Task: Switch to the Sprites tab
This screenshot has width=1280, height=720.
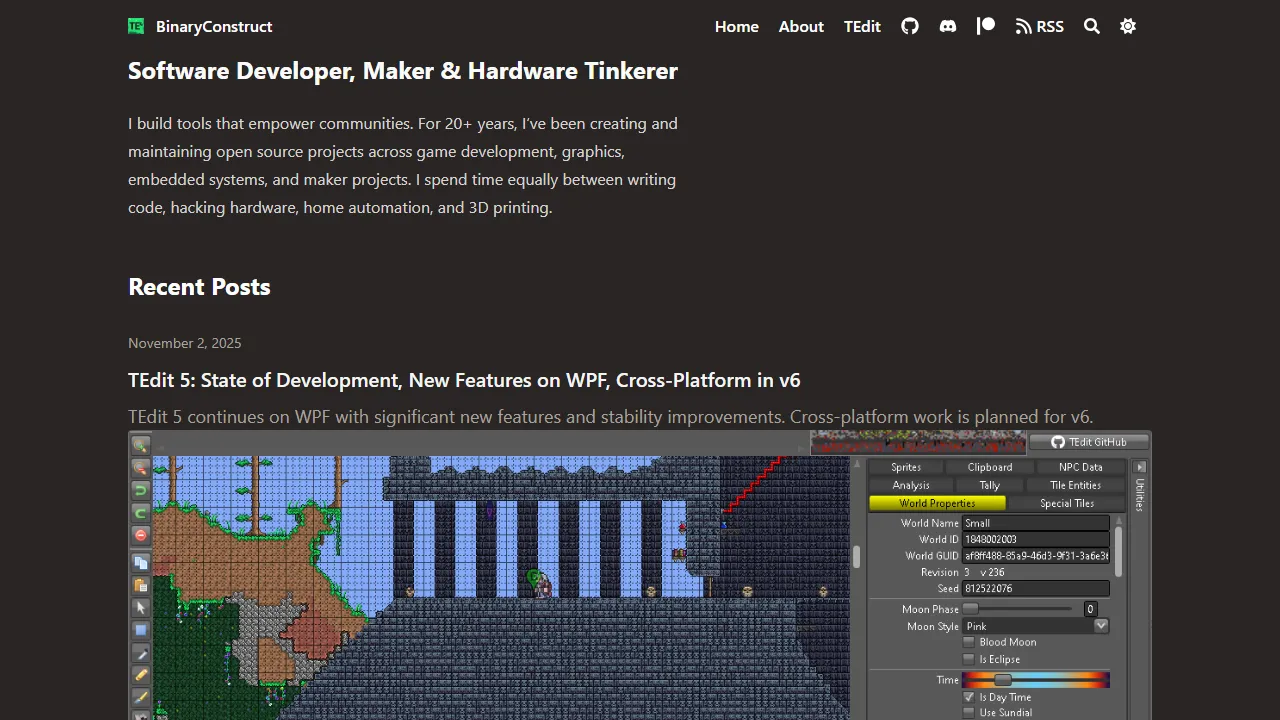Action: coord(905,466)
